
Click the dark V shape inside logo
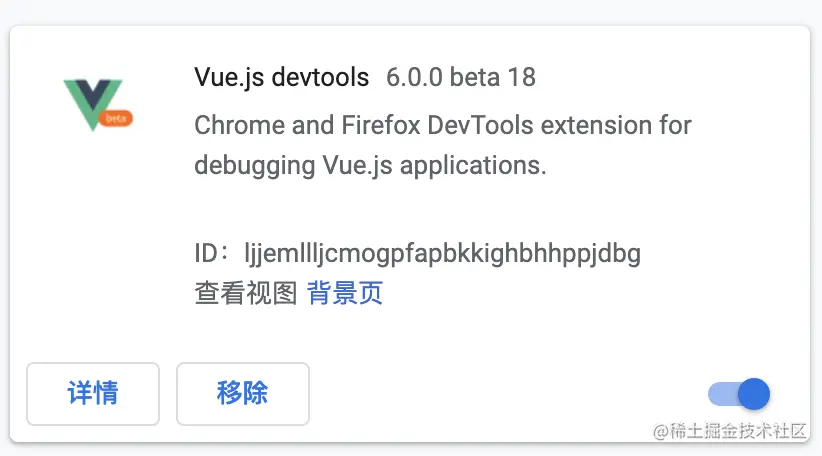[93, 94]
